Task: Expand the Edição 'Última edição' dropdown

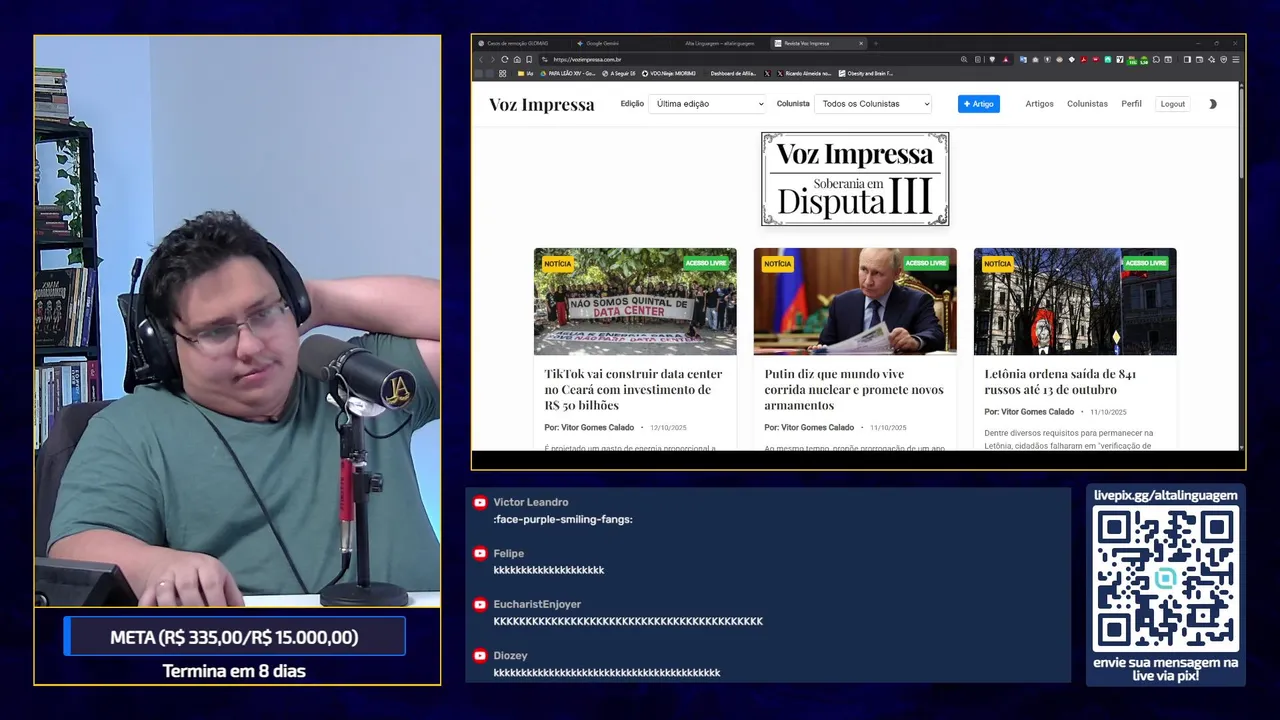Action: tap(707, 104)
